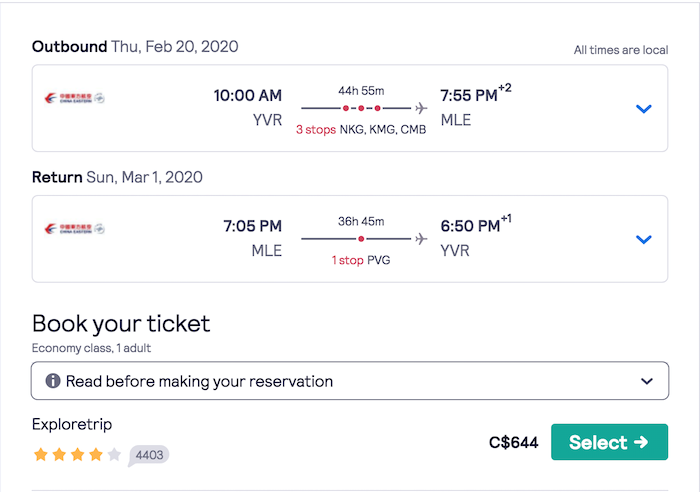The image size is (700, 492).
Task: Click the Select button for Exploretrip
Action: 609,442
